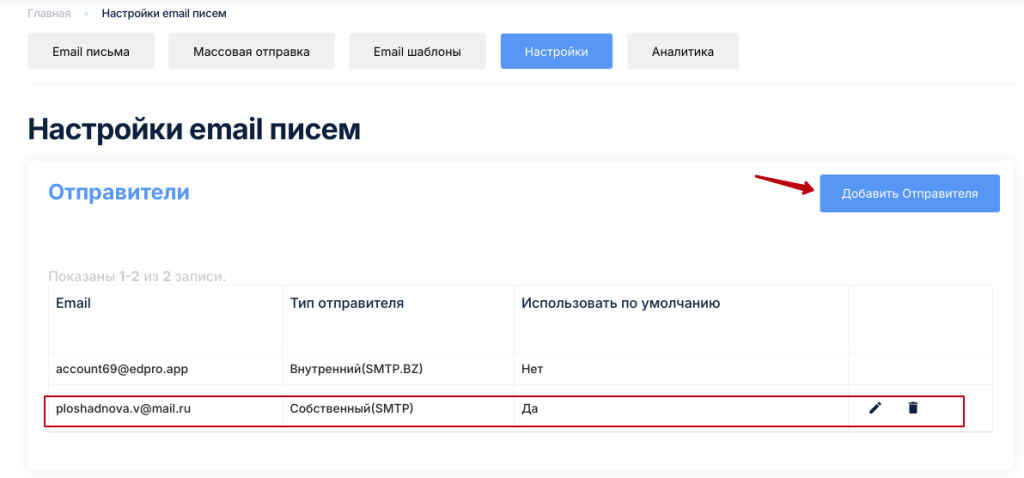Open the Email письма tab
The image size is (1024, 478).
click(x=91, y=52)
